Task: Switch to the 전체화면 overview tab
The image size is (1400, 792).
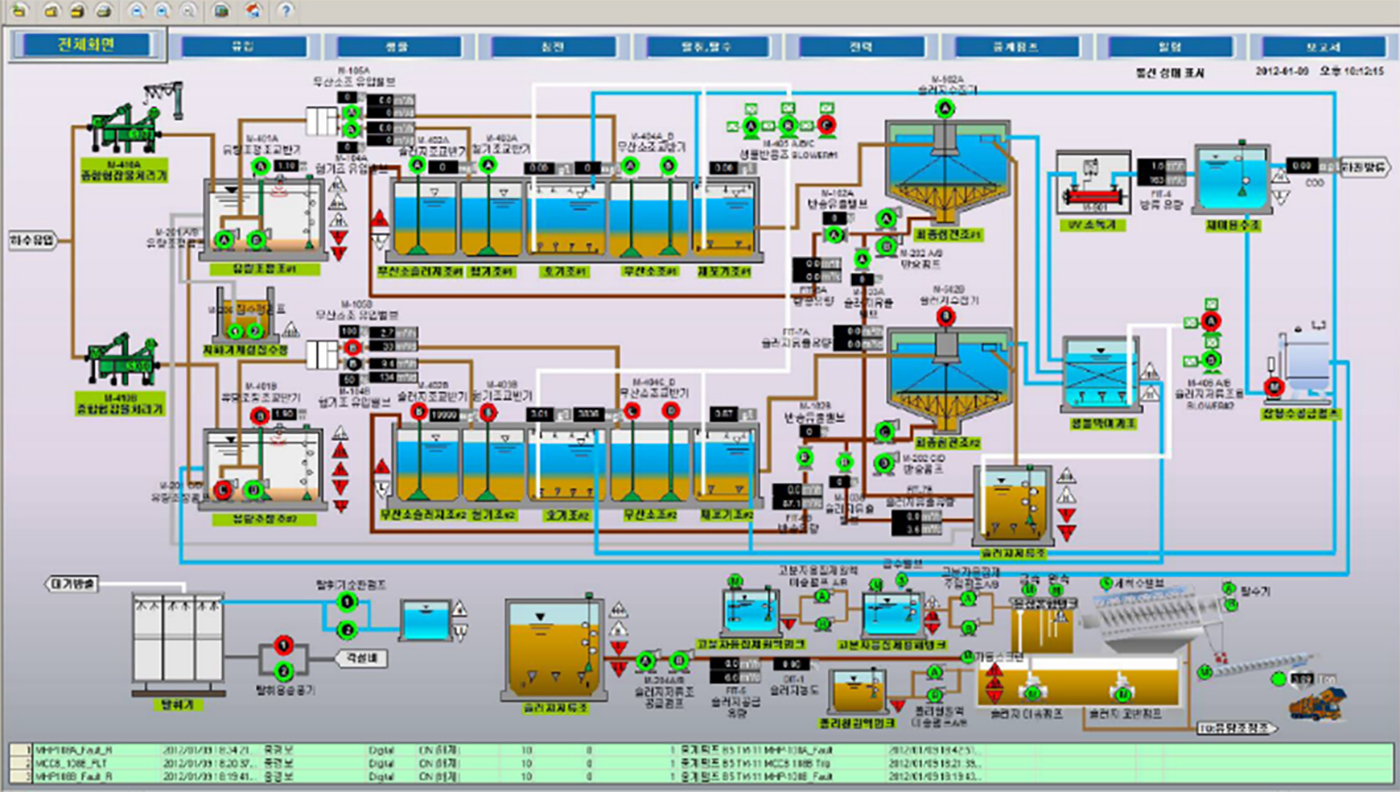Action: tap(89, 46)
